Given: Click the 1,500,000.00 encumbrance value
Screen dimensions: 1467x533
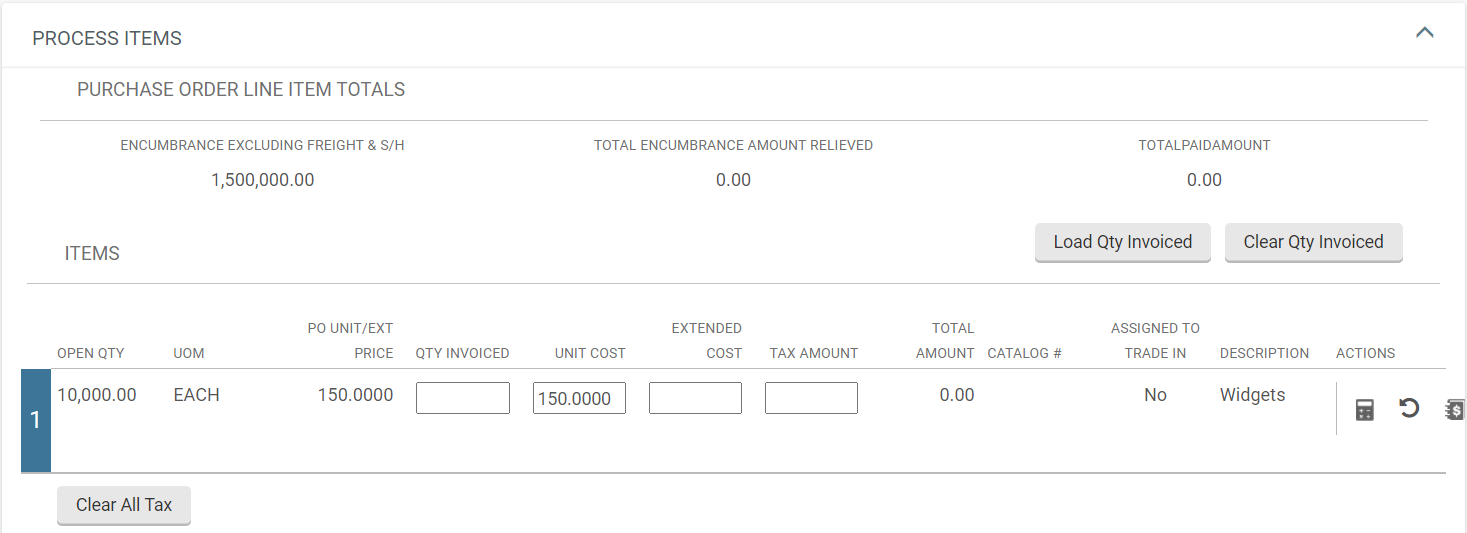Looking at the screenshot, I should 262,180.
